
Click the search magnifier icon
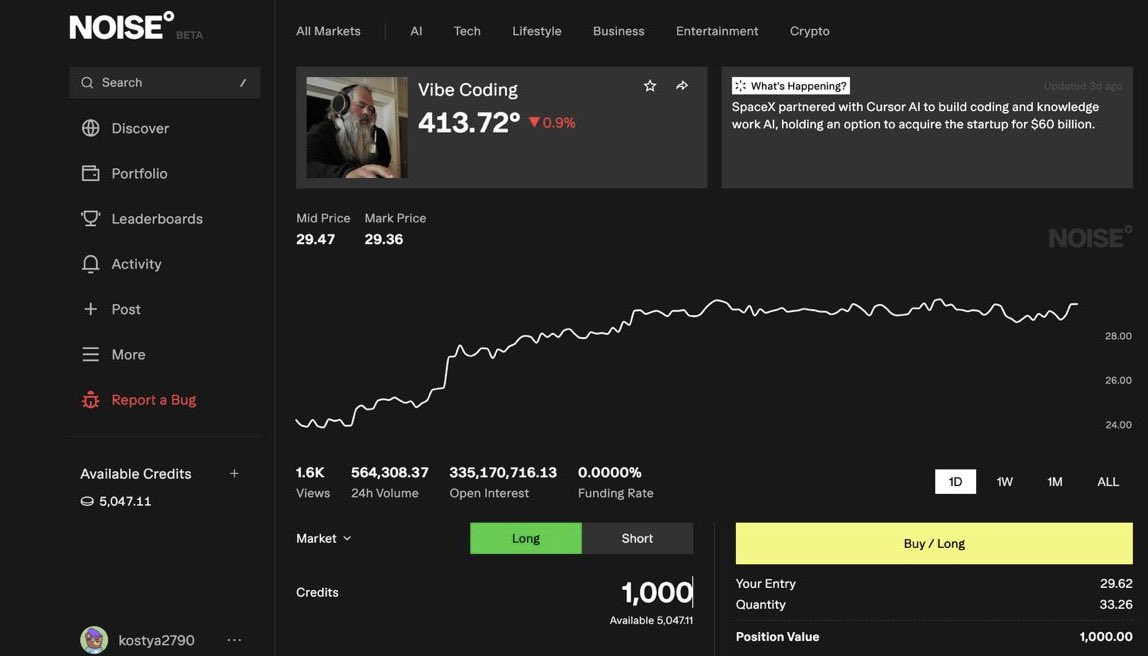[87, 83]
